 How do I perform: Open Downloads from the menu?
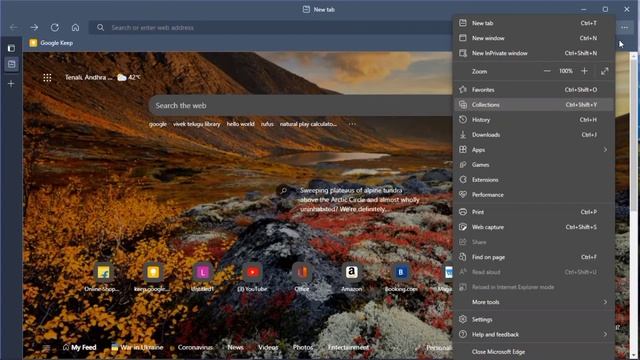[x=533, y=135]
